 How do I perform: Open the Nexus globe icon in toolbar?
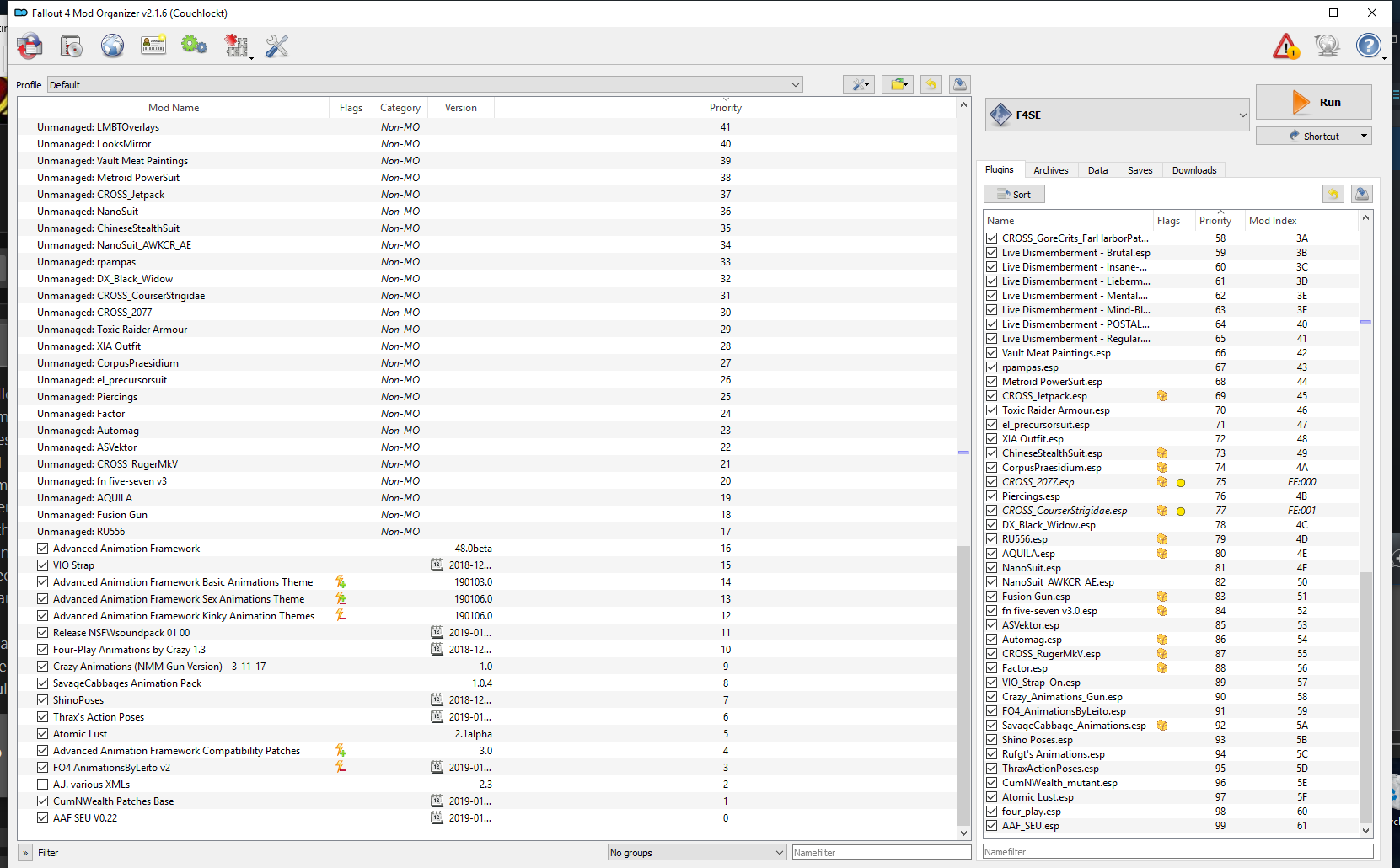pyautogui.click(x=112, y=46)
